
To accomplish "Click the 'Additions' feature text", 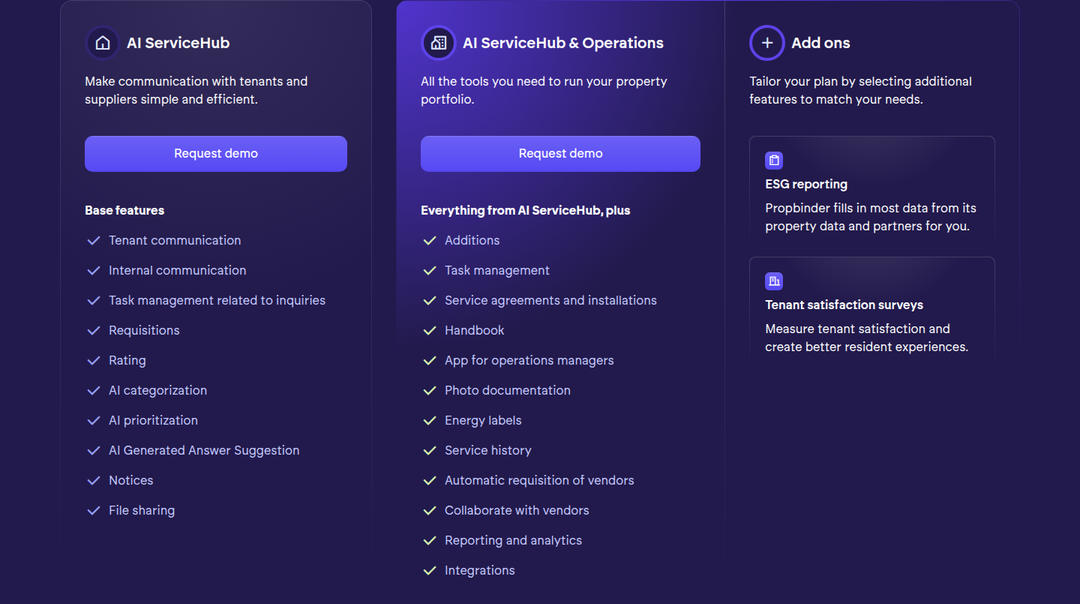I will pyautogui.click(x=472, y=240).
